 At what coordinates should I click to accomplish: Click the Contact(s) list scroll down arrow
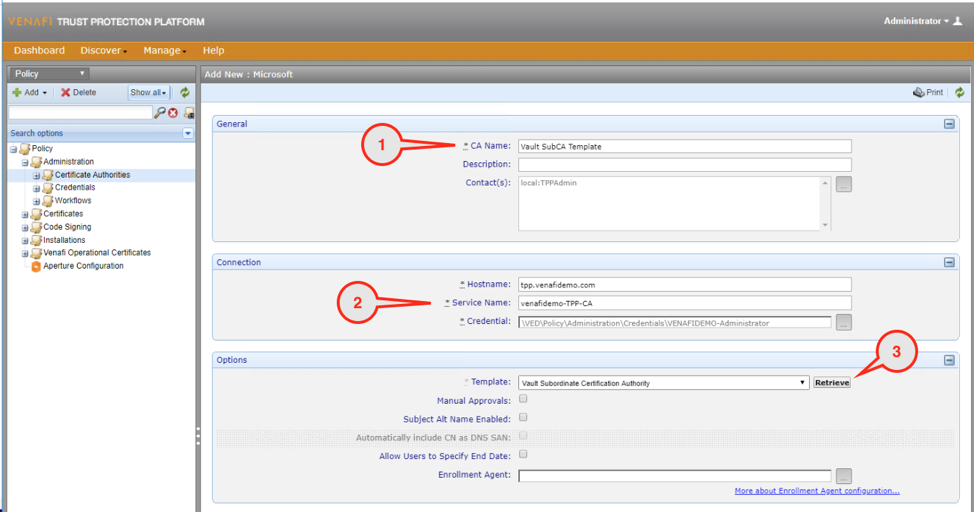click(x=825, y=225)
